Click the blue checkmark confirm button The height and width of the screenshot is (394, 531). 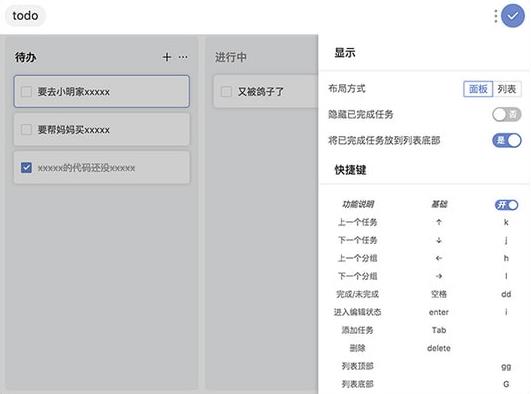[512, 16]
